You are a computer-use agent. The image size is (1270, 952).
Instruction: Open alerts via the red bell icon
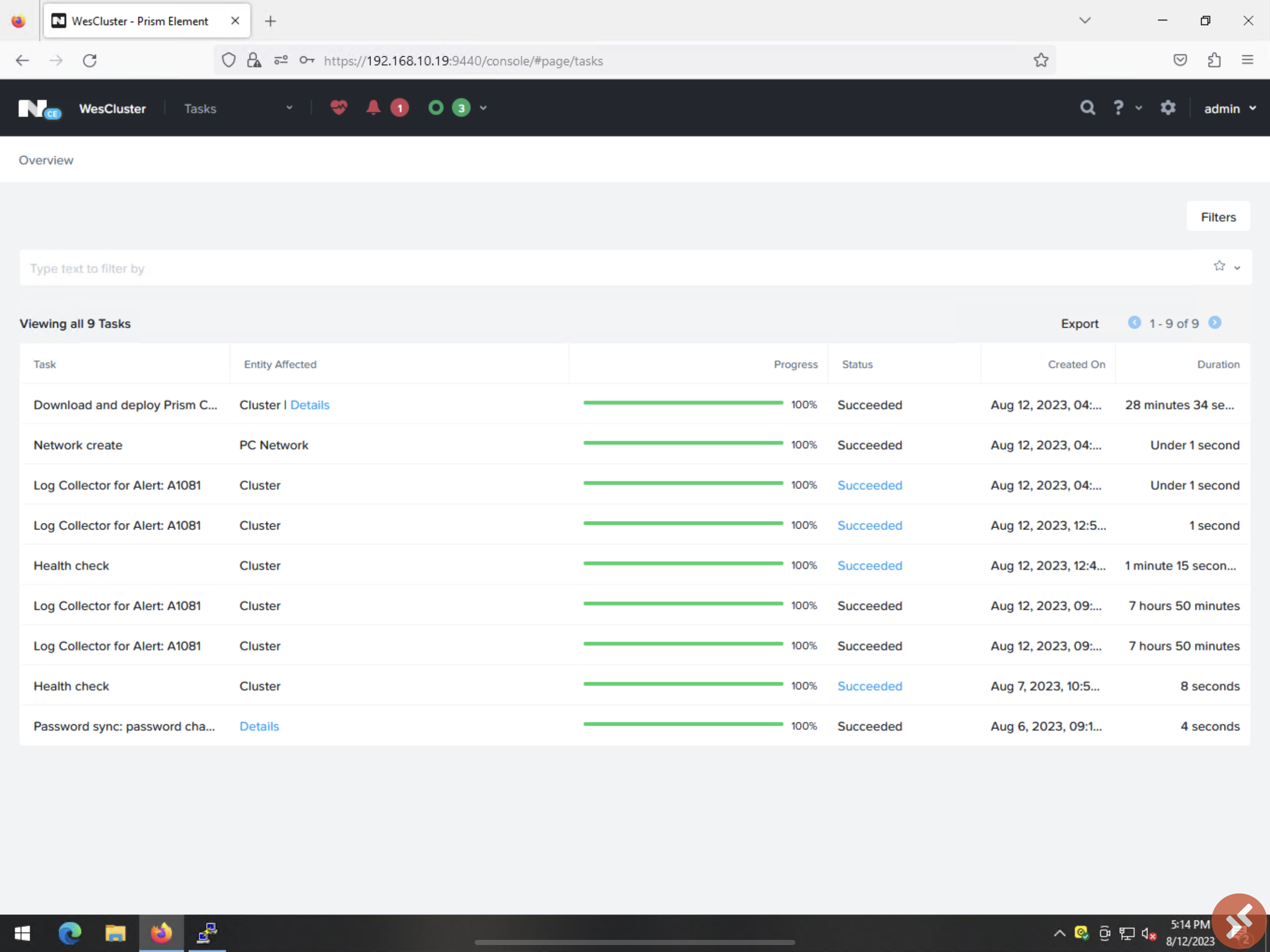pos(373,107)
